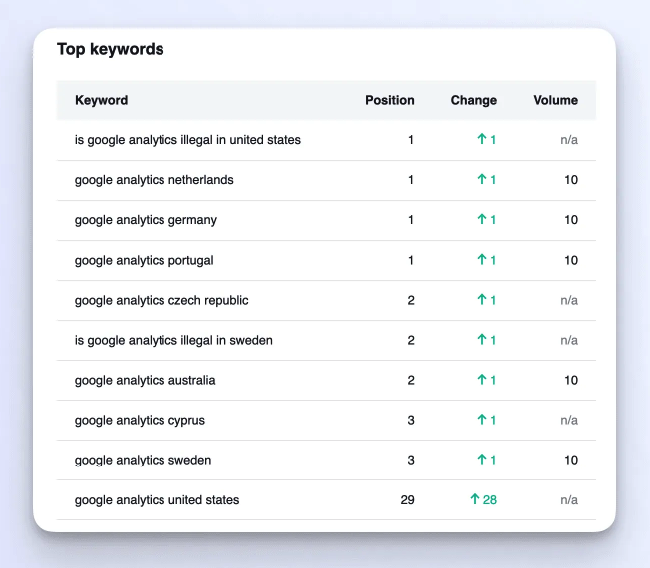Click the change arrow in google analytics germany row

point(481,220)
